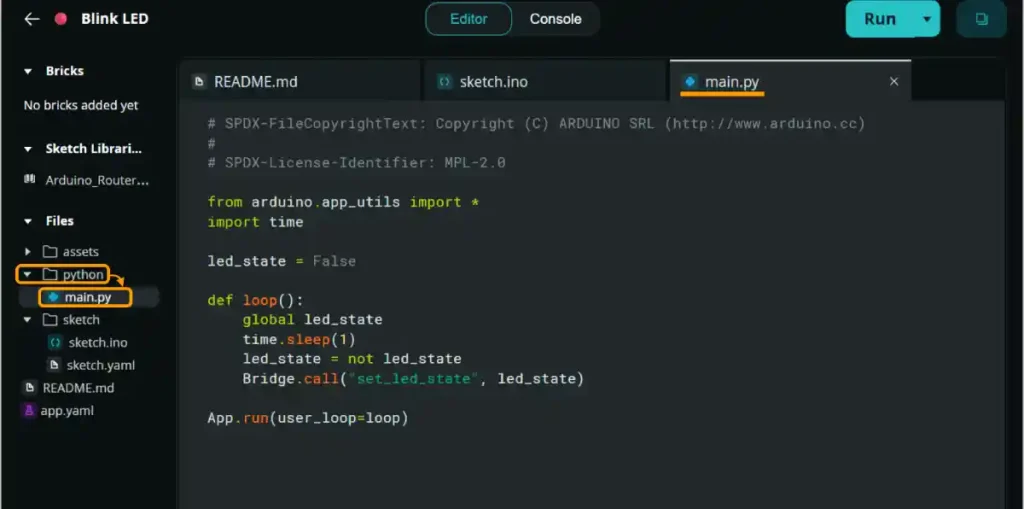1024x509 pixels.
Task: Open the README.md editor tab
Action: coord(300,82)
